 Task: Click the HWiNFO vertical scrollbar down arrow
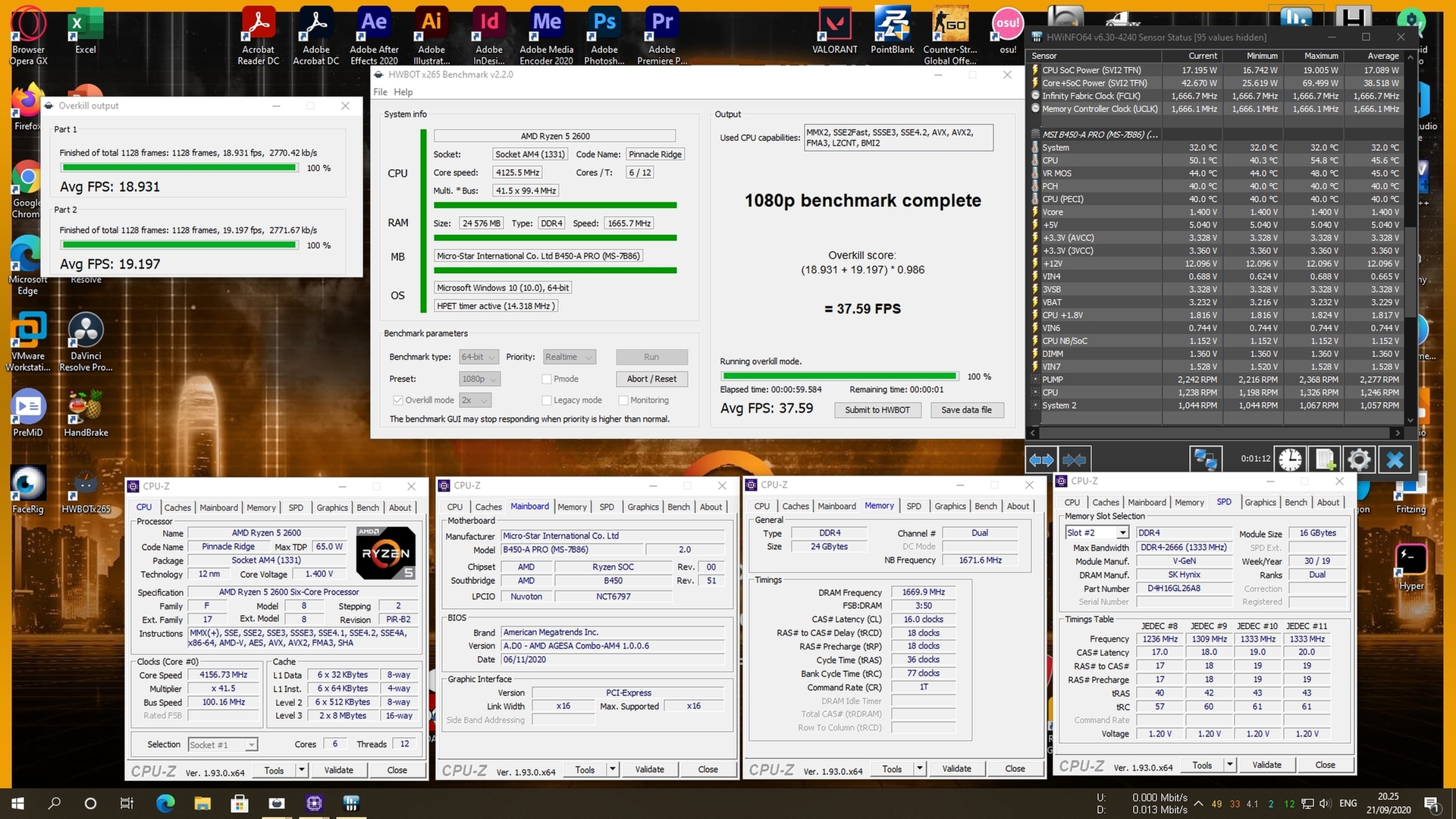point(1410,420)
